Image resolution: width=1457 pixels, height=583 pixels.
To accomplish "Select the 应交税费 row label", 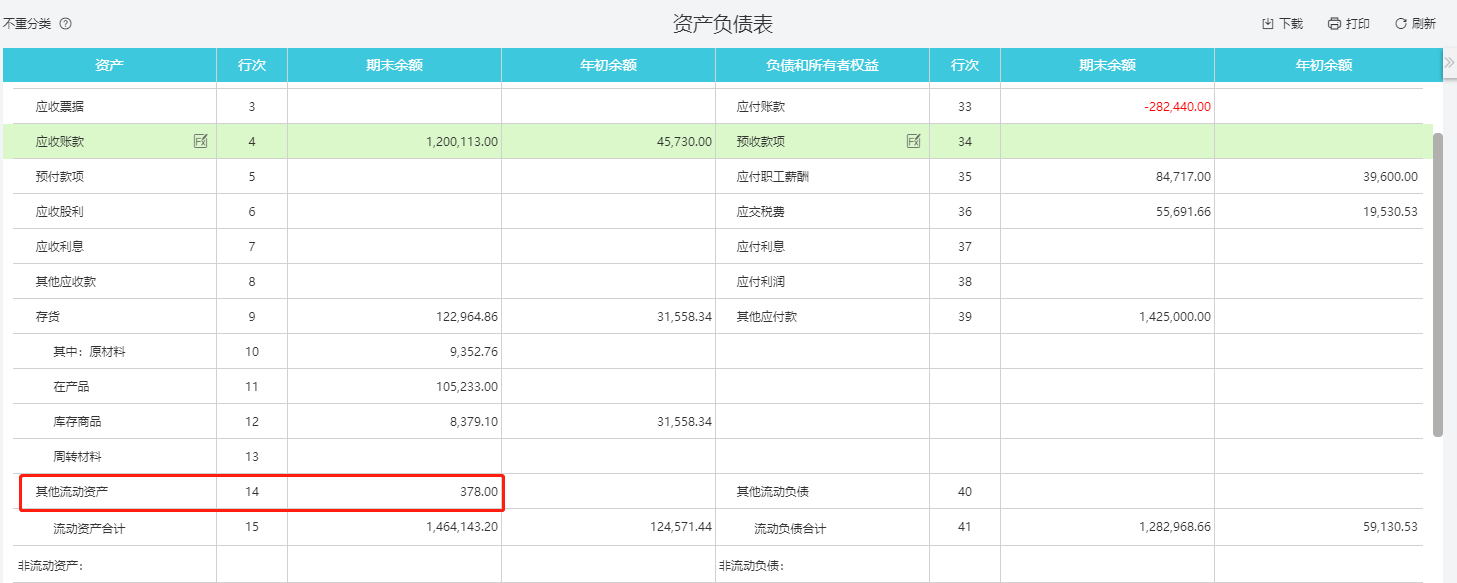I will pyautogui.click(x=761, y=211).
